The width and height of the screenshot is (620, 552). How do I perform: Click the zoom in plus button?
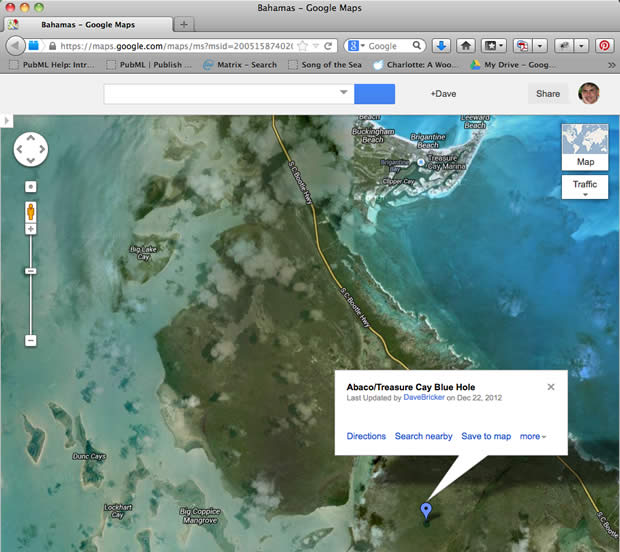[30, 230]
